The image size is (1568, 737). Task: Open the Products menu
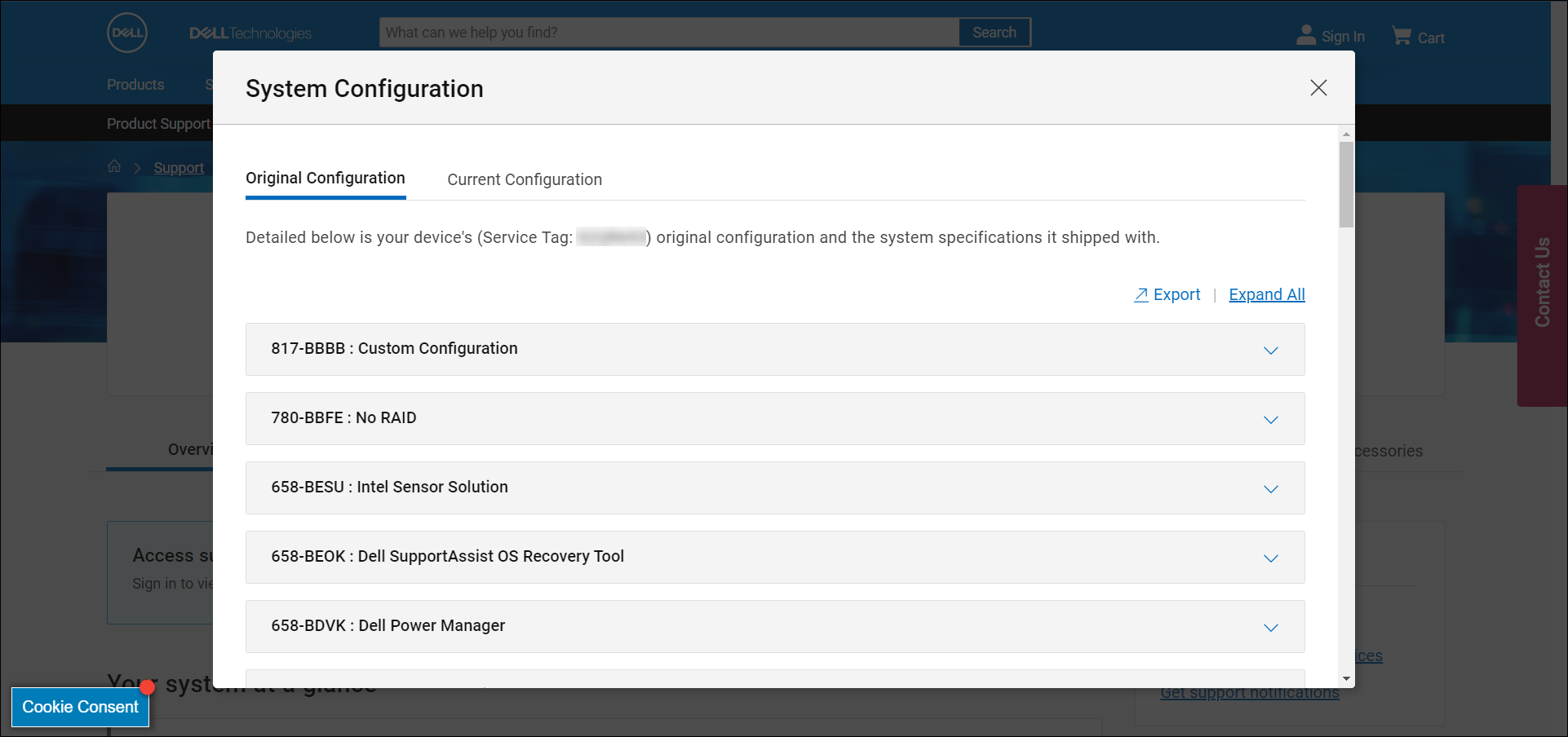135,84
